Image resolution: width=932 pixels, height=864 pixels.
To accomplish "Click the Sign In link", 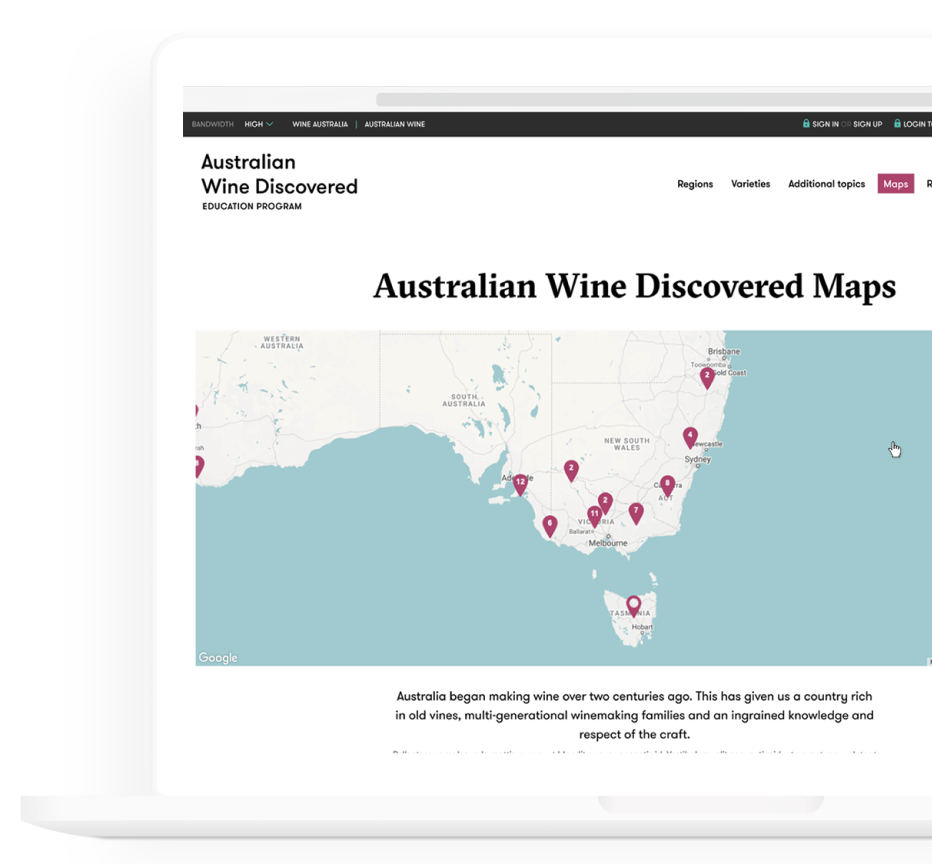I will pyautogui.click(x=825, y=124).
